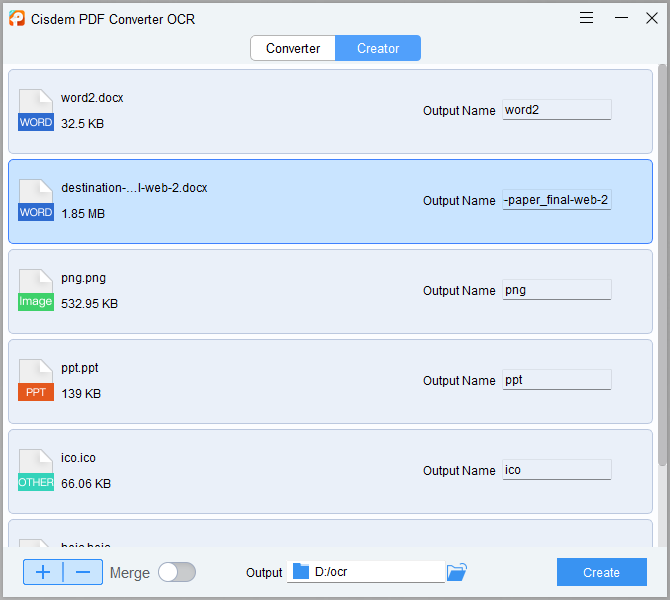The width and height of the screenshot is (670, 600).
Task: Click the vertical scrollbar thumb of file list
Action: 662,265
